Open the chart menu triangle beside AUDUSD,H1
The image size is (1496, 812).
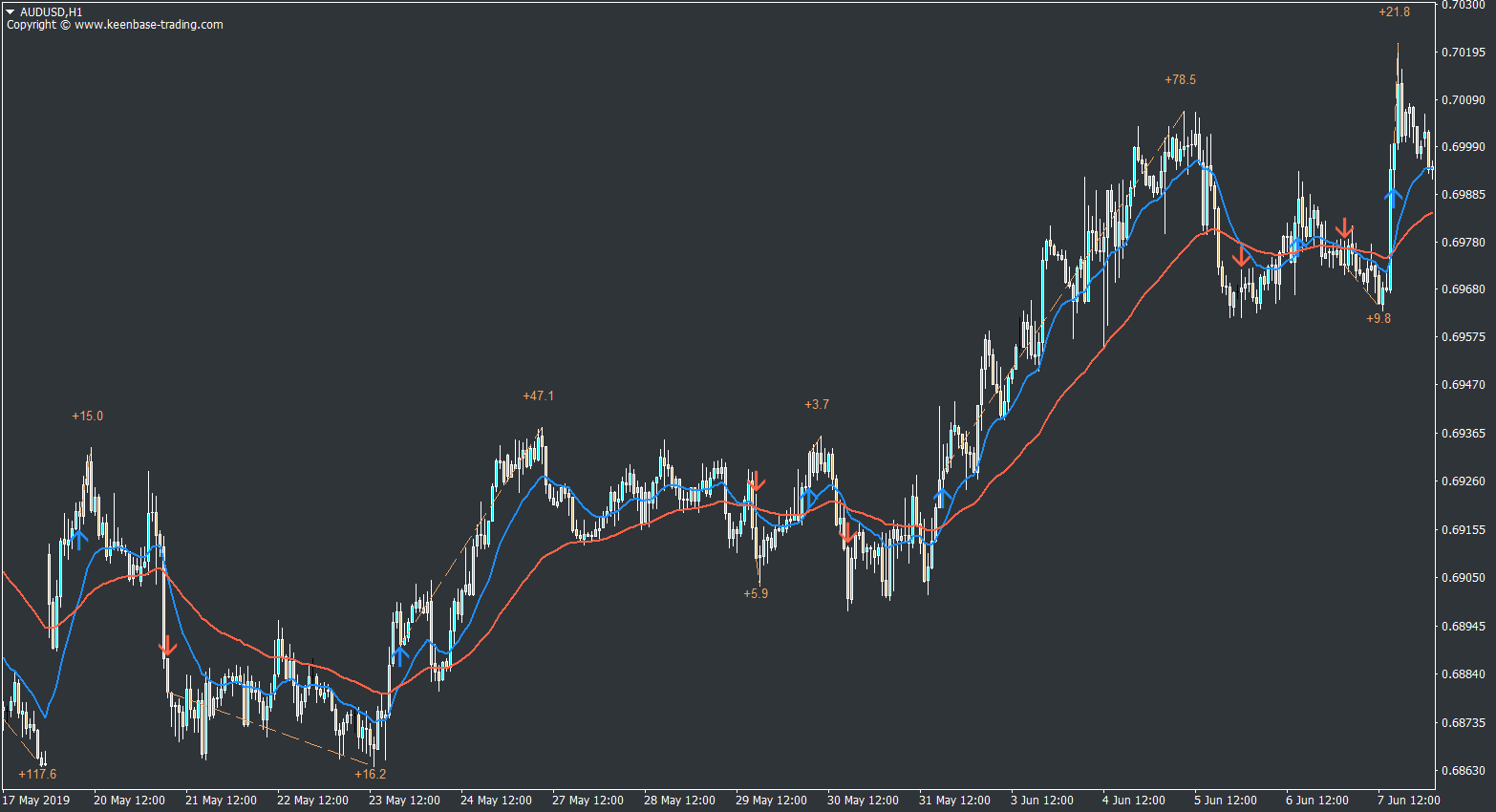click(x=11, y=12)
